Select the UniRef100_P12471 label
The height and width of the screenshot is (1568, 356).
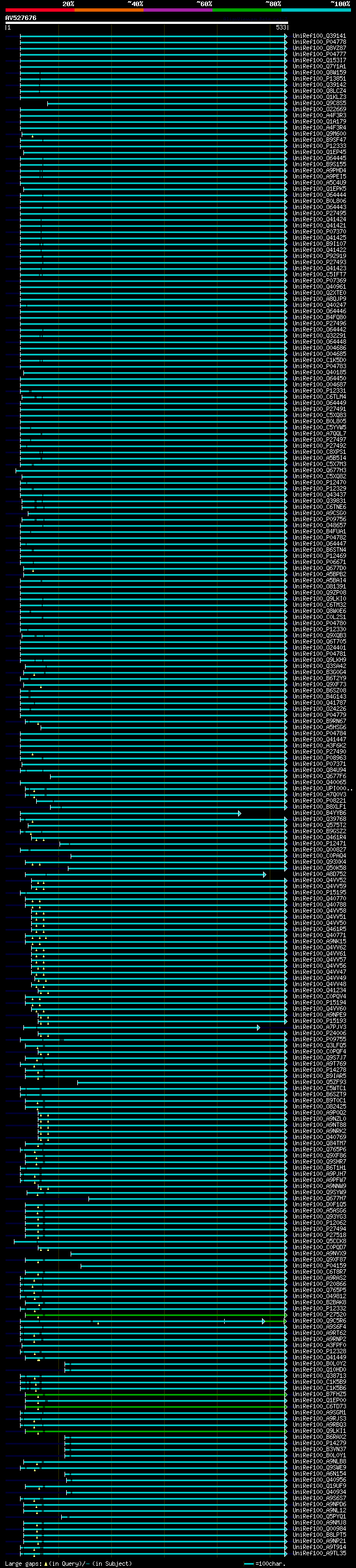319,844
